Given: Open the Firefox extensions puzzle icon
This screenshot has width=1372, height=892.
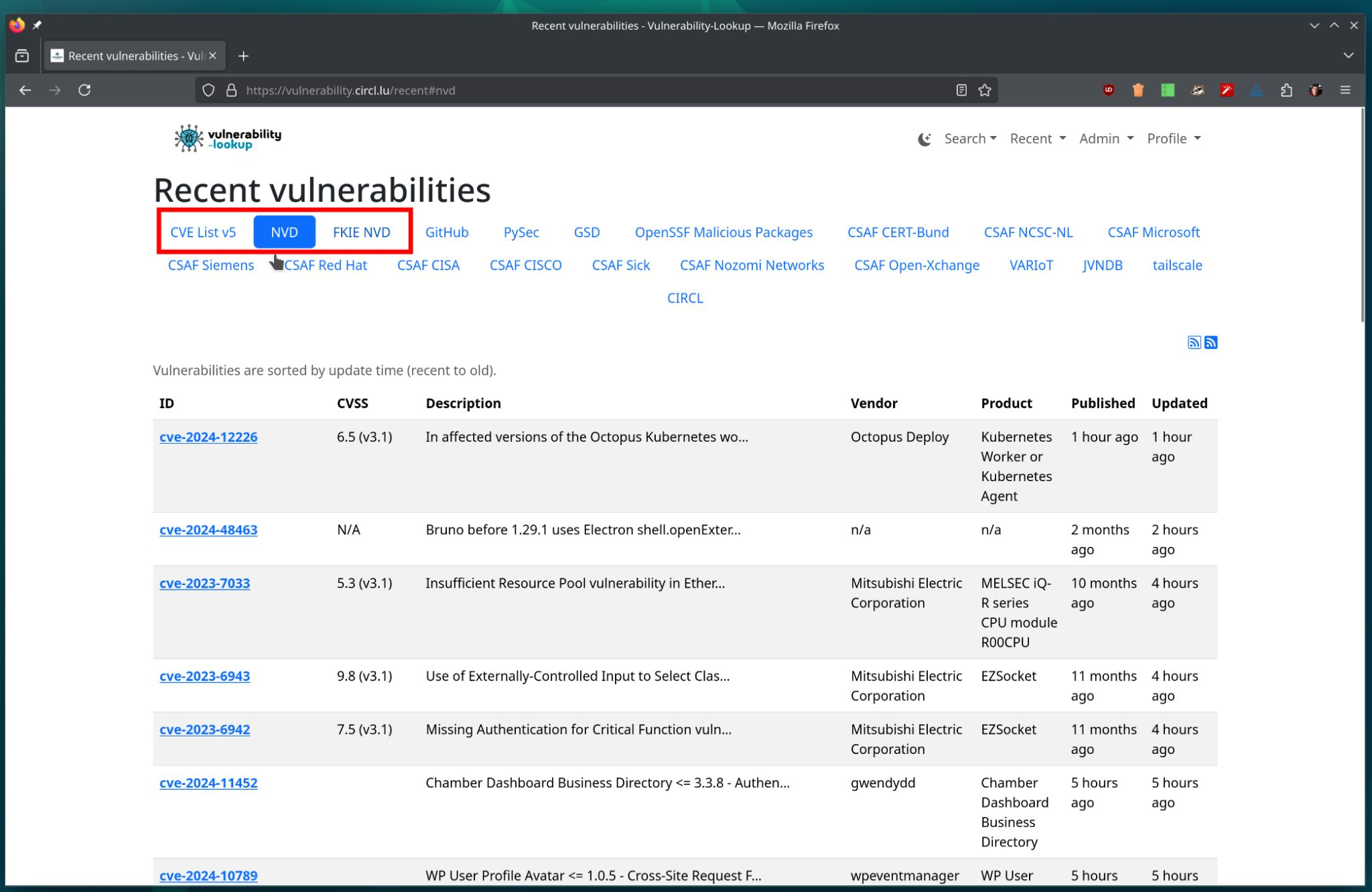Looking at the screenshot, I should [x=1286, y=90].
